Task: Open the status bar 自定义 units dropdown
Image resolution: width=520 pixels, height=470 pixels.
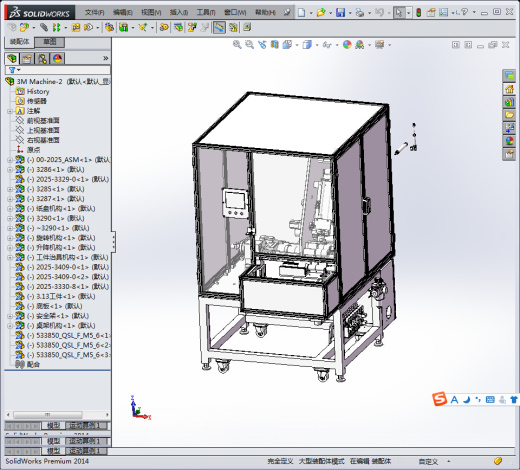Action: click(449, 462)
